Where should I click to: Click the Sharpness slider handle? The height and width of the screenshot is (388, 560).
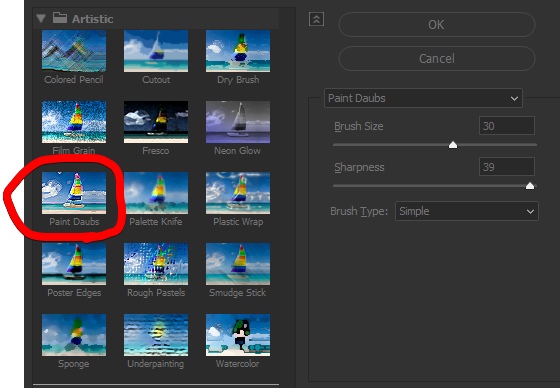pos(530,185)
